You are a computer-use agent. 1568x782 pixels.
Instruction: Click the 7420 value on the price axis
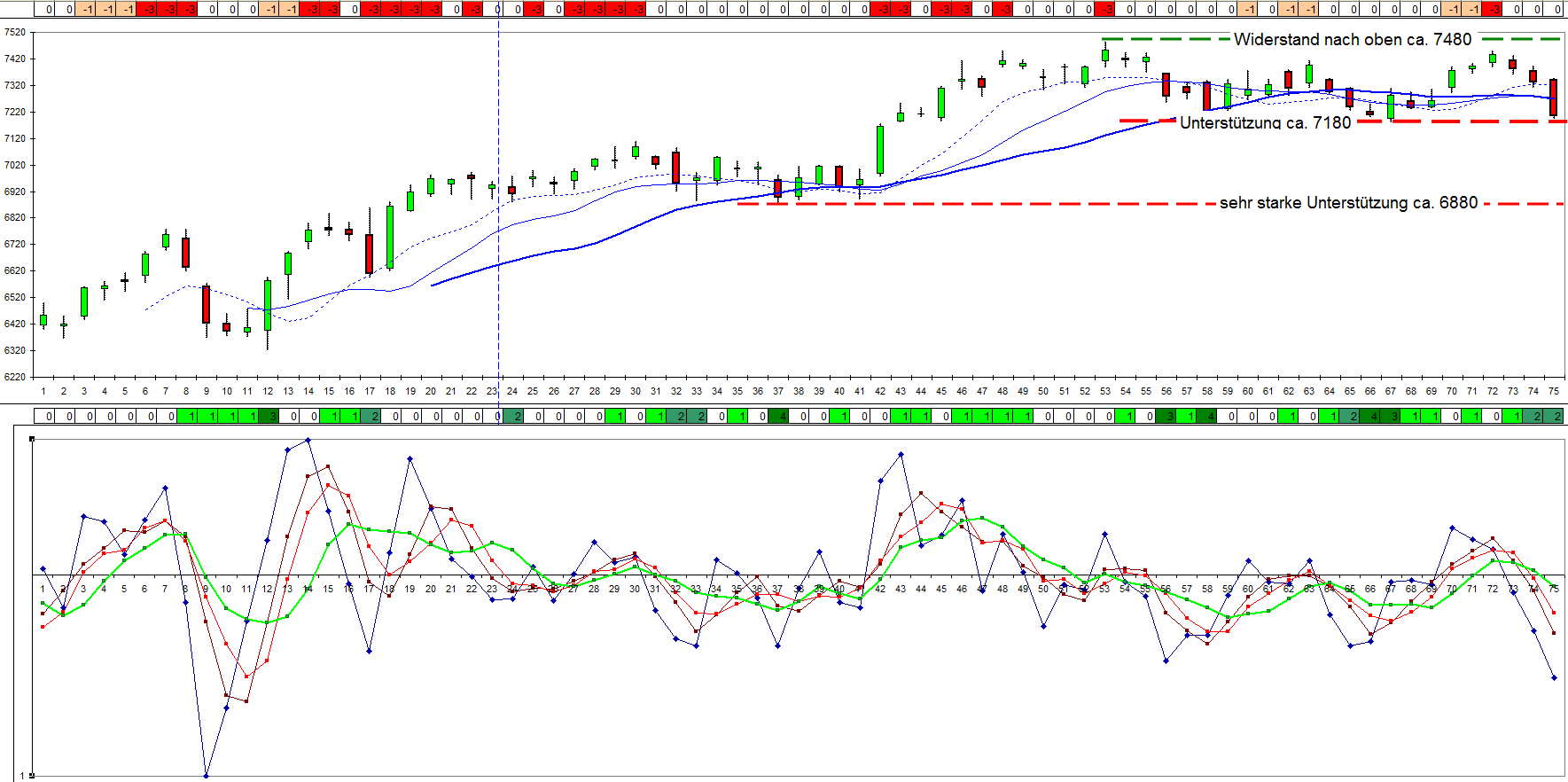[15, 59]
